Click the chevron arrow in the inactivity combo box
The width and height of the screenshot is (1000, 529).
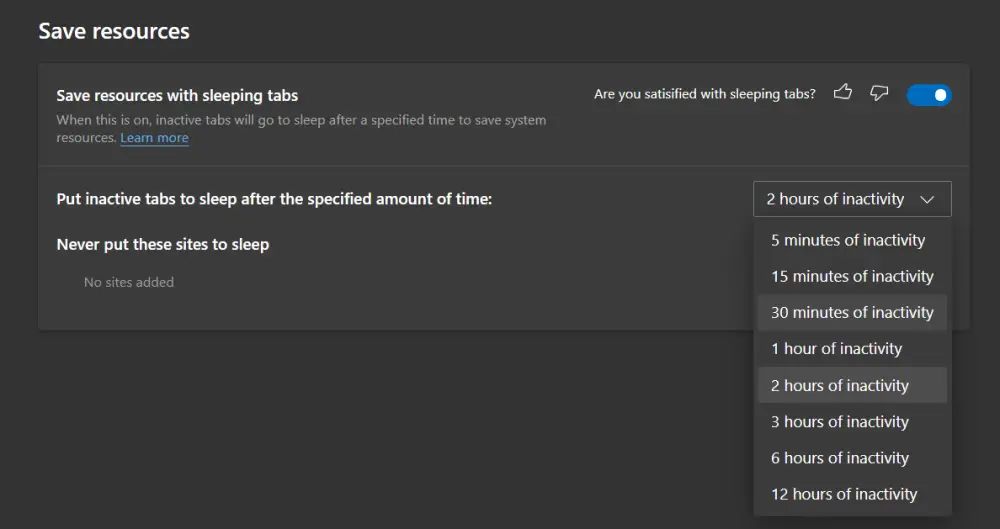click(x=927, y=200)
